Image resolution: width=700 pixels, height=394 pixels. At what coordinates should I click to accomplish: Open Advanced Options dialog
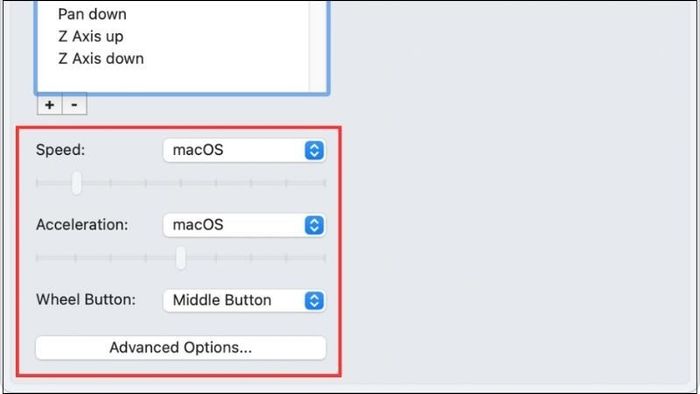pyautogui.click(x=181, y=348)
